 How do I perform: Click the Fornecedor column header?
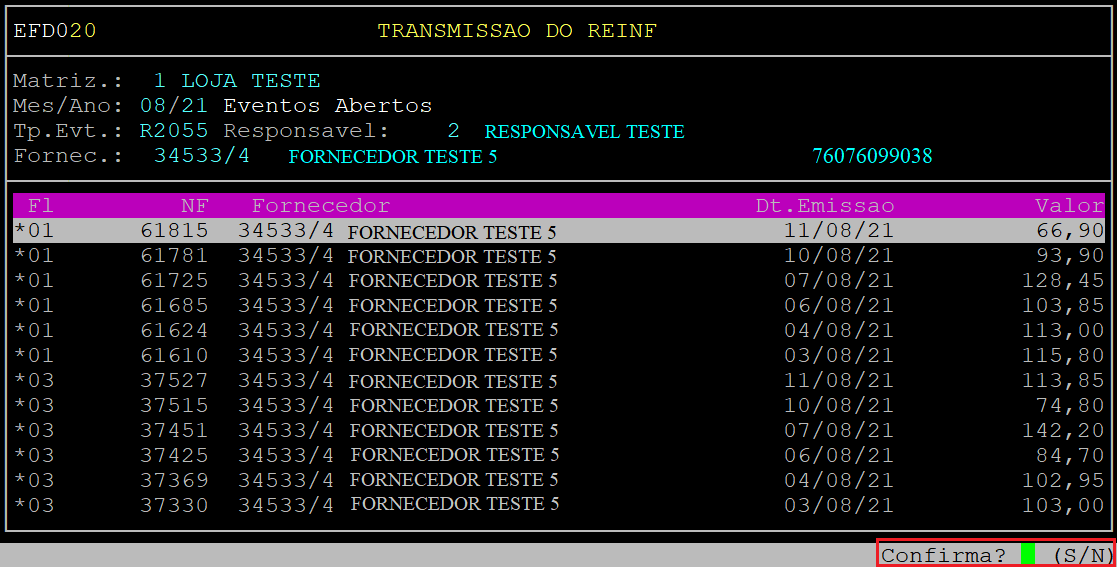click(320, 205)
